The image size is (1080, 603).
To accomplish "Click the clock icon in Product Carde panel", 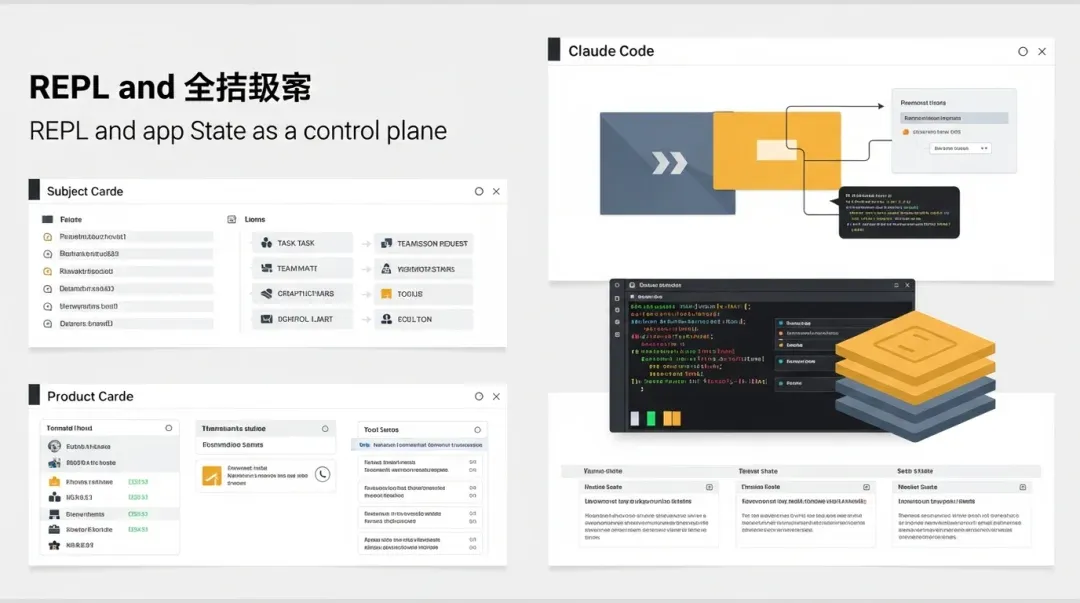I will (x=325, y=476).
